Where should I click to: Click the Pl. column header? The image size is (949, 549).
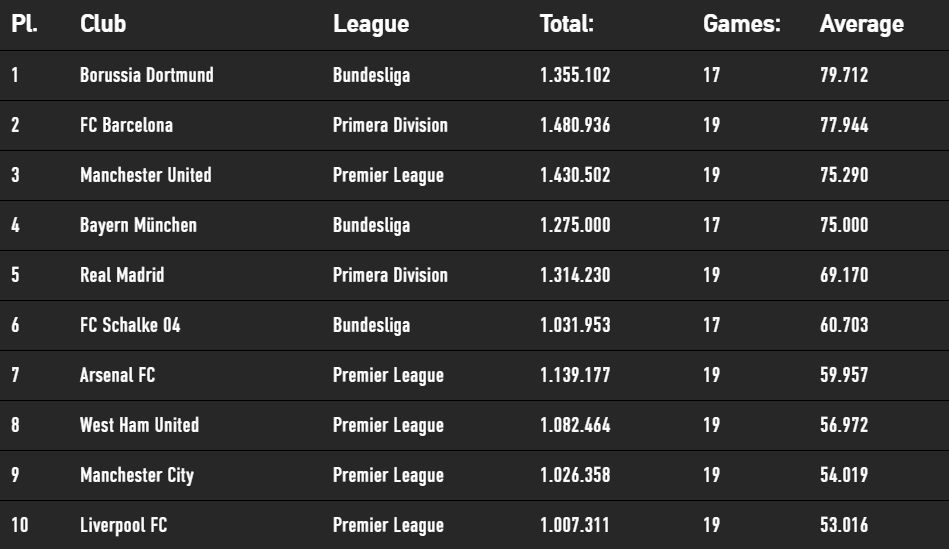[x=24, y=24]
